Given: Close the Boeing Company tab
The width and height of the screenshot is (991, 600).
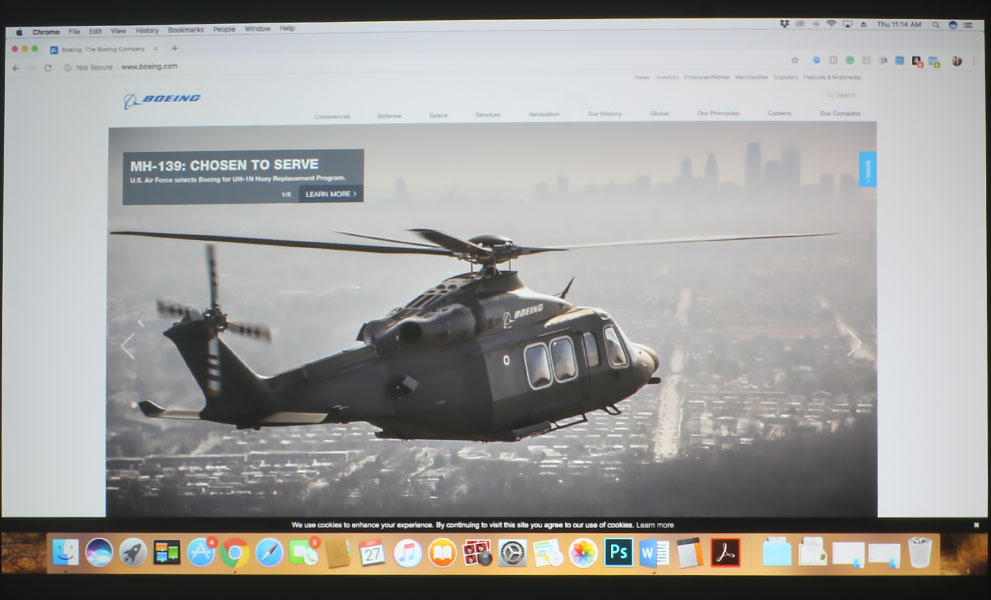Looking at the screenshot, I should click(155, 48).
